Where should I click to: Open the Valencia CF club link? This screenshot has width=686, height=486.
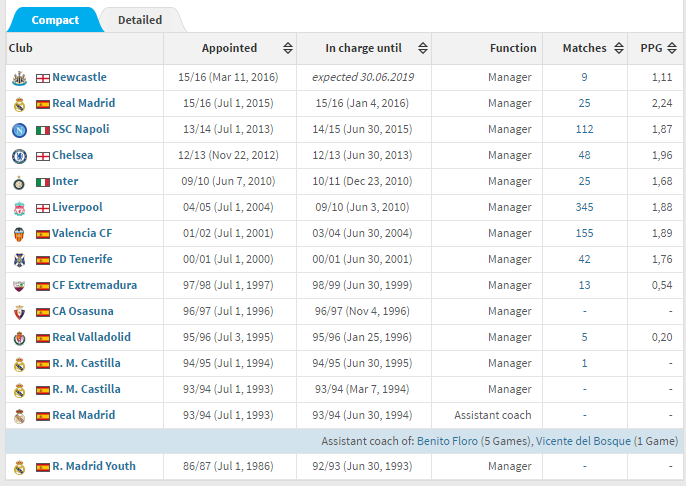point(82,233)
